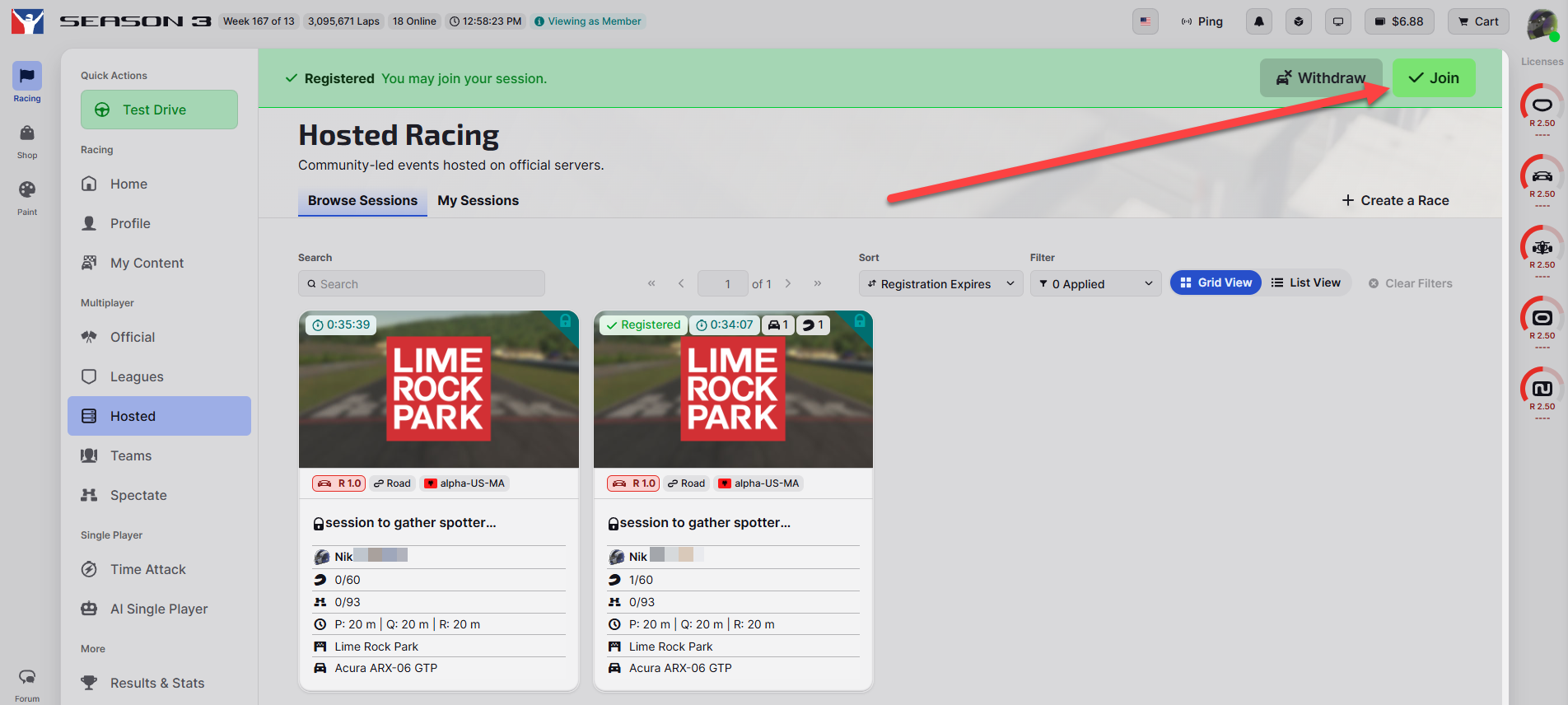
Task: Open the Forum icon in left rail
Action: coord(27,684)
